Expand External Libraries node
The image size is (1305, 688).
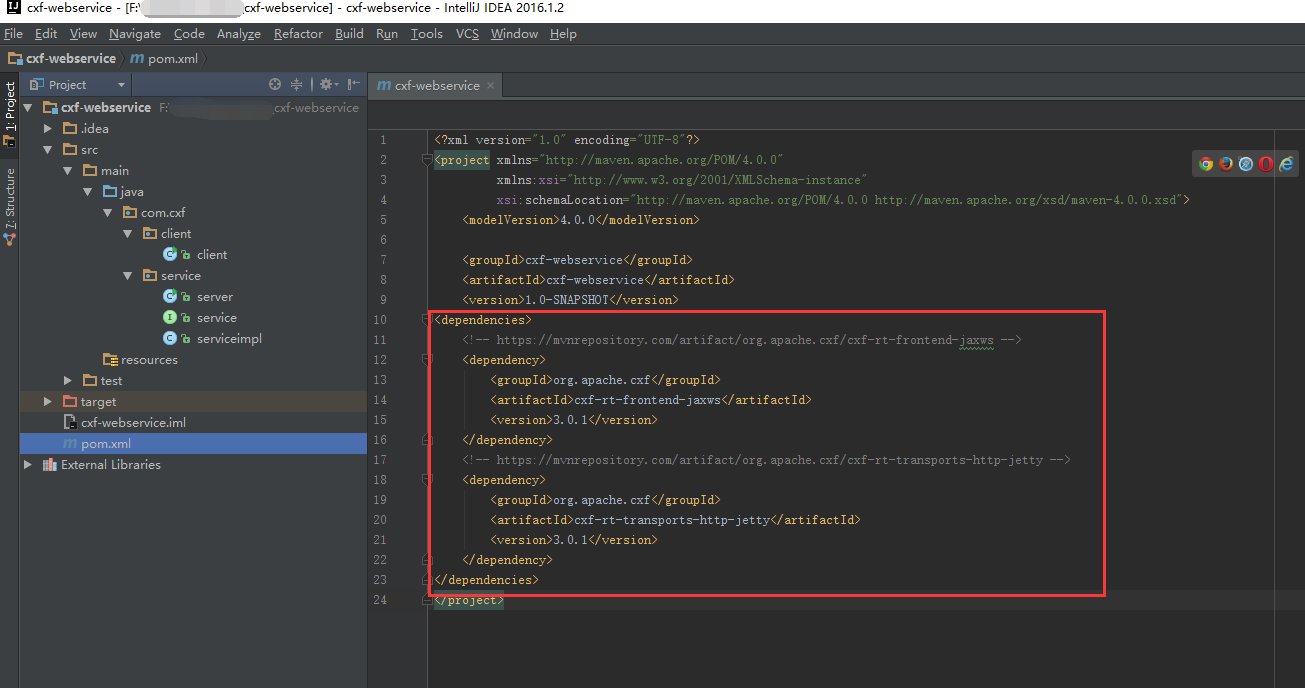pos(27,465)
